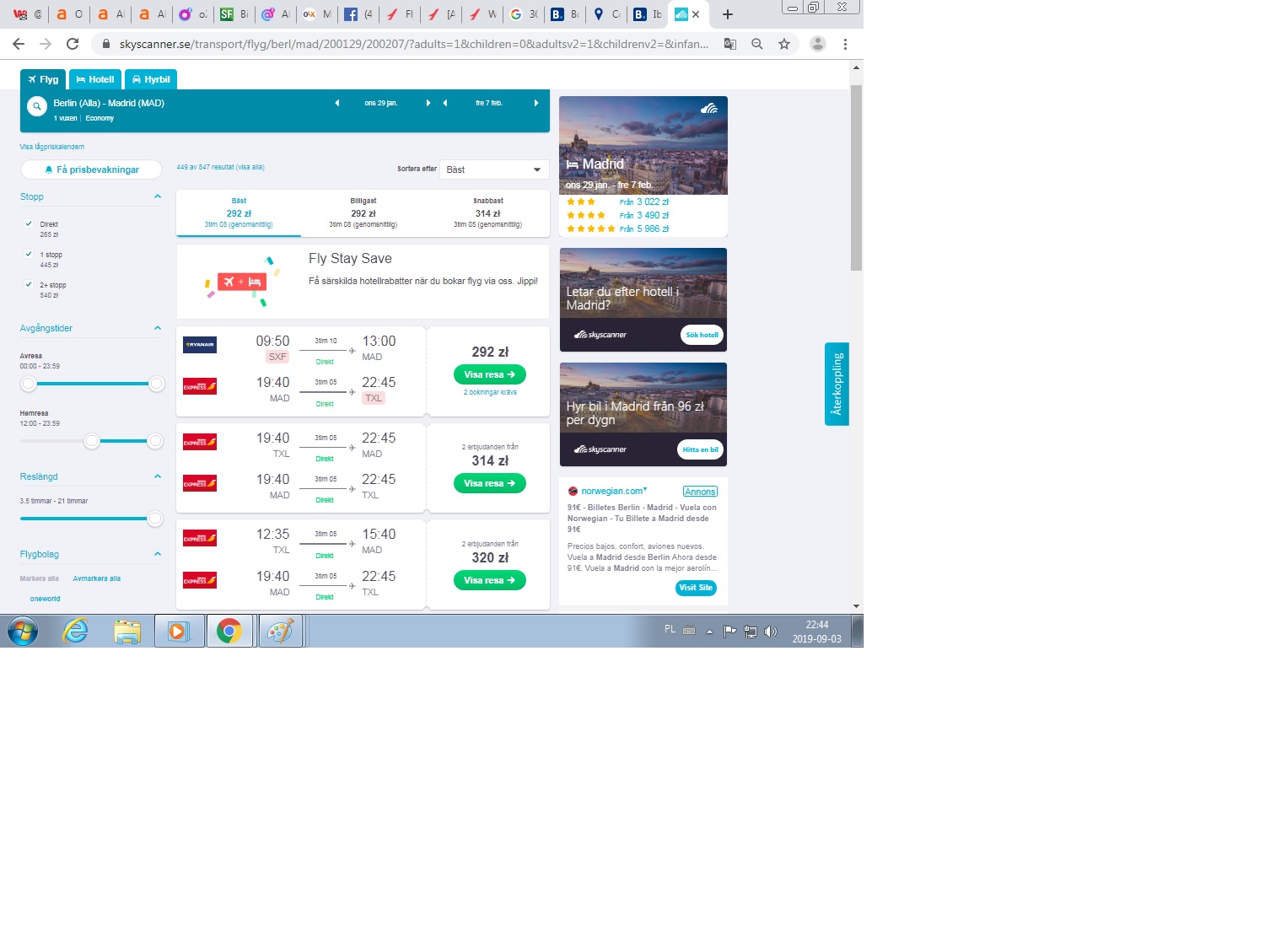This screenshot has height=952, width=1270.
Task: Collapse the Stopp filter section
Action: pyautogui.click(x=157, y=196)
